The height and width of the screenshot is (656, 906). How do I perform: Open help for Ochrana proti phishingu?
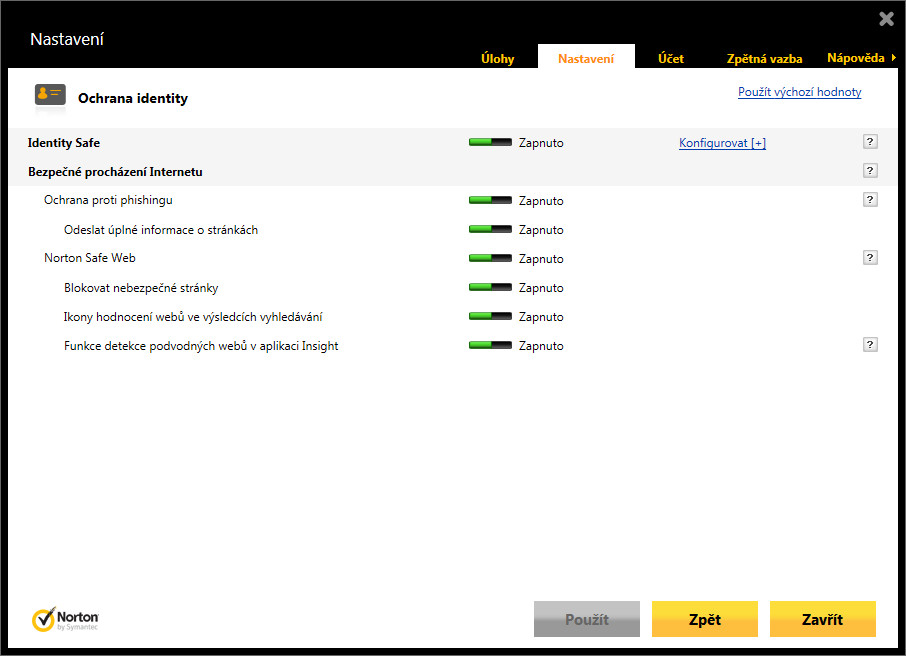(870, 200)
